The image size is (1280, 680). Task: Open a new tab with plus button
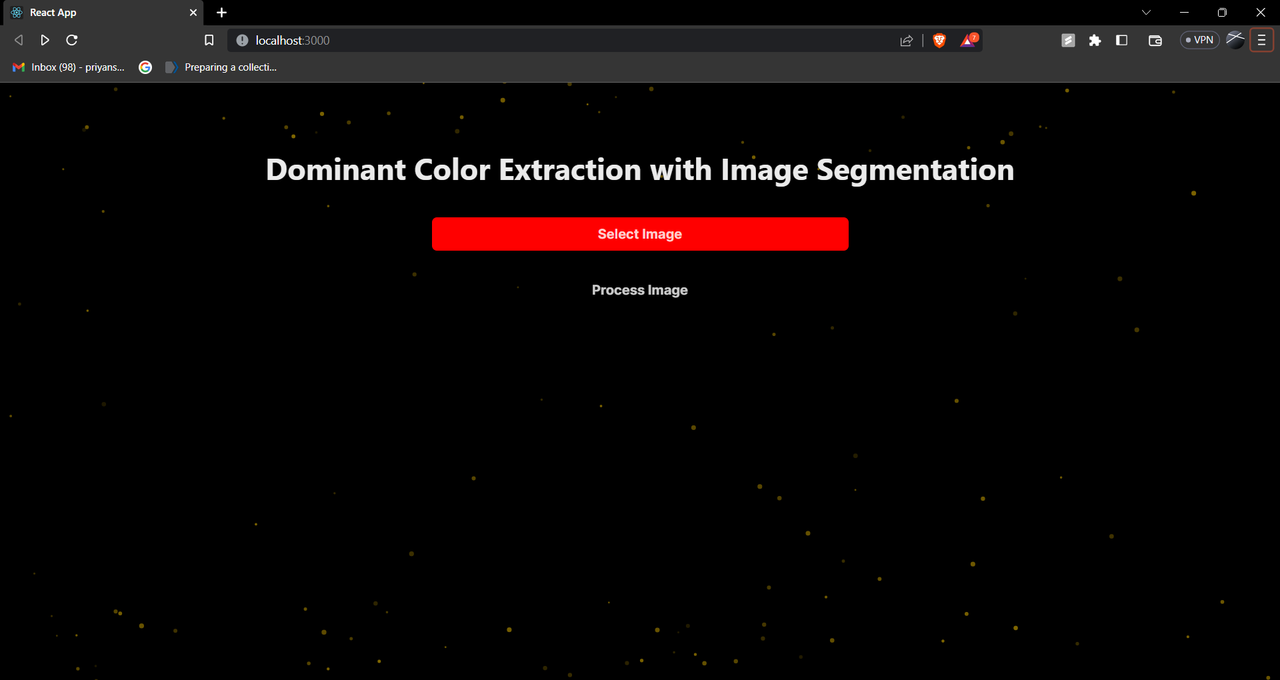tap(222, 13)
